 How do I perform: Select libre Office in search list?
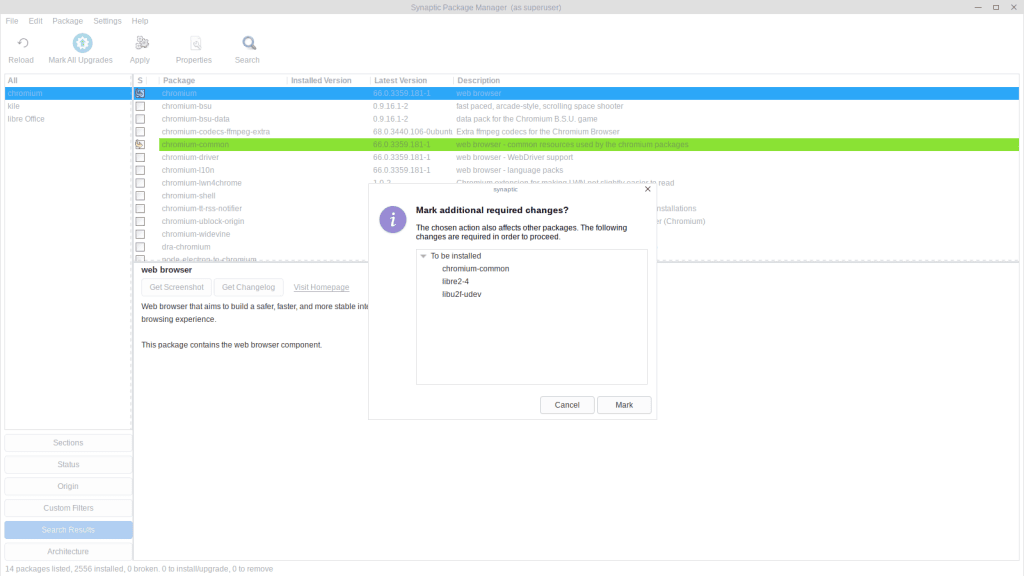coord(68,119)
